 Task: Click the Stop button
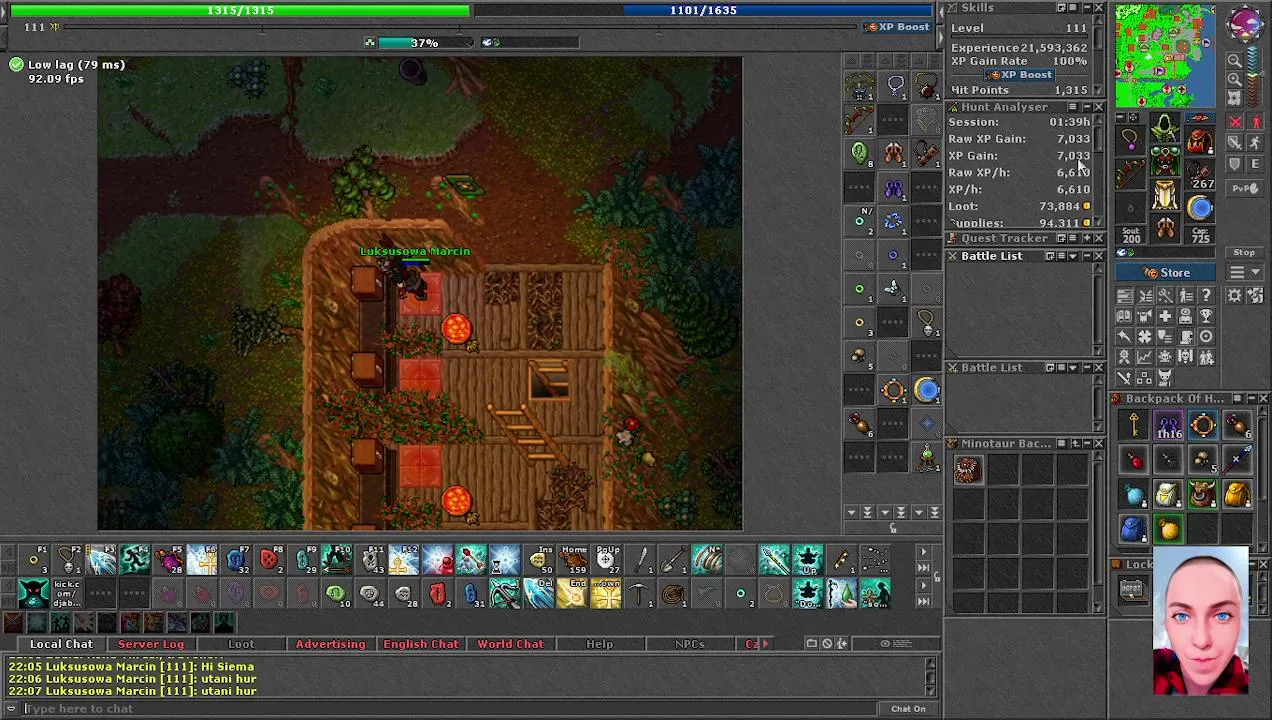tap(1244, 252)
